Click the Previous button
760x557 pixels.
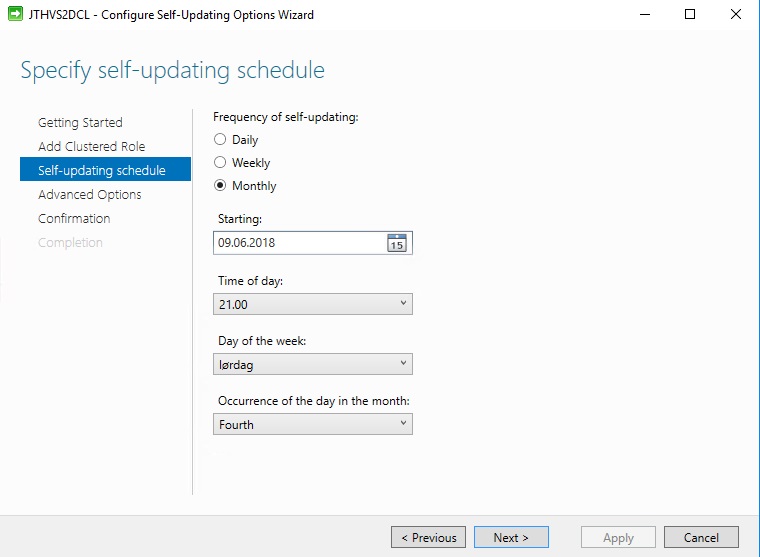(x=428, y=537)
